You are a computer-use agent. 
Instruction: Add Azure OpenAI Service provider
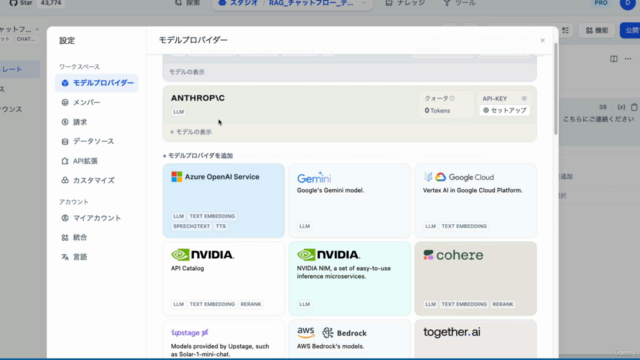(224, 200)
